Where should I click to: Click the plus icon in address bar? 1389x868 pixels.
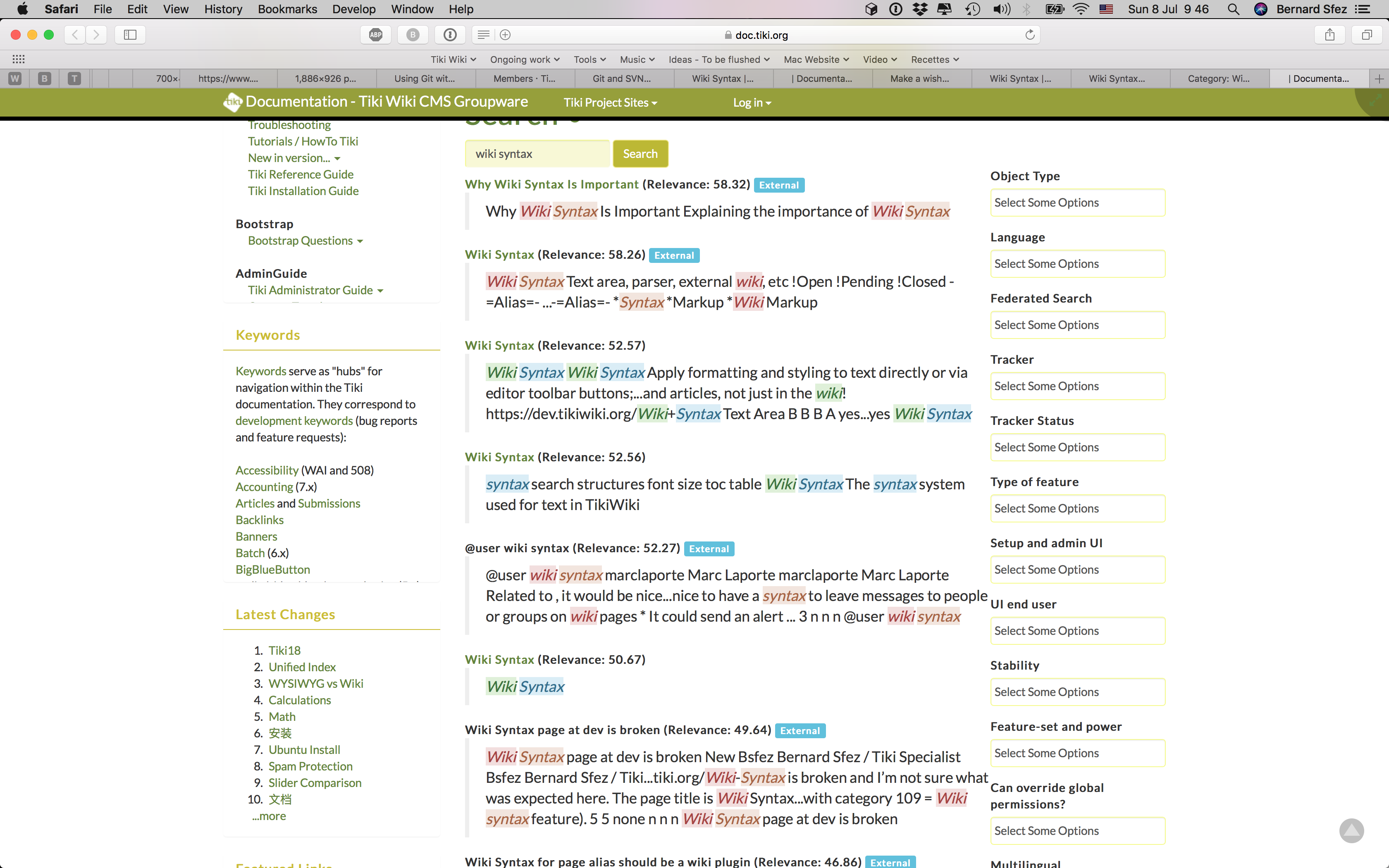coord(505,35)
